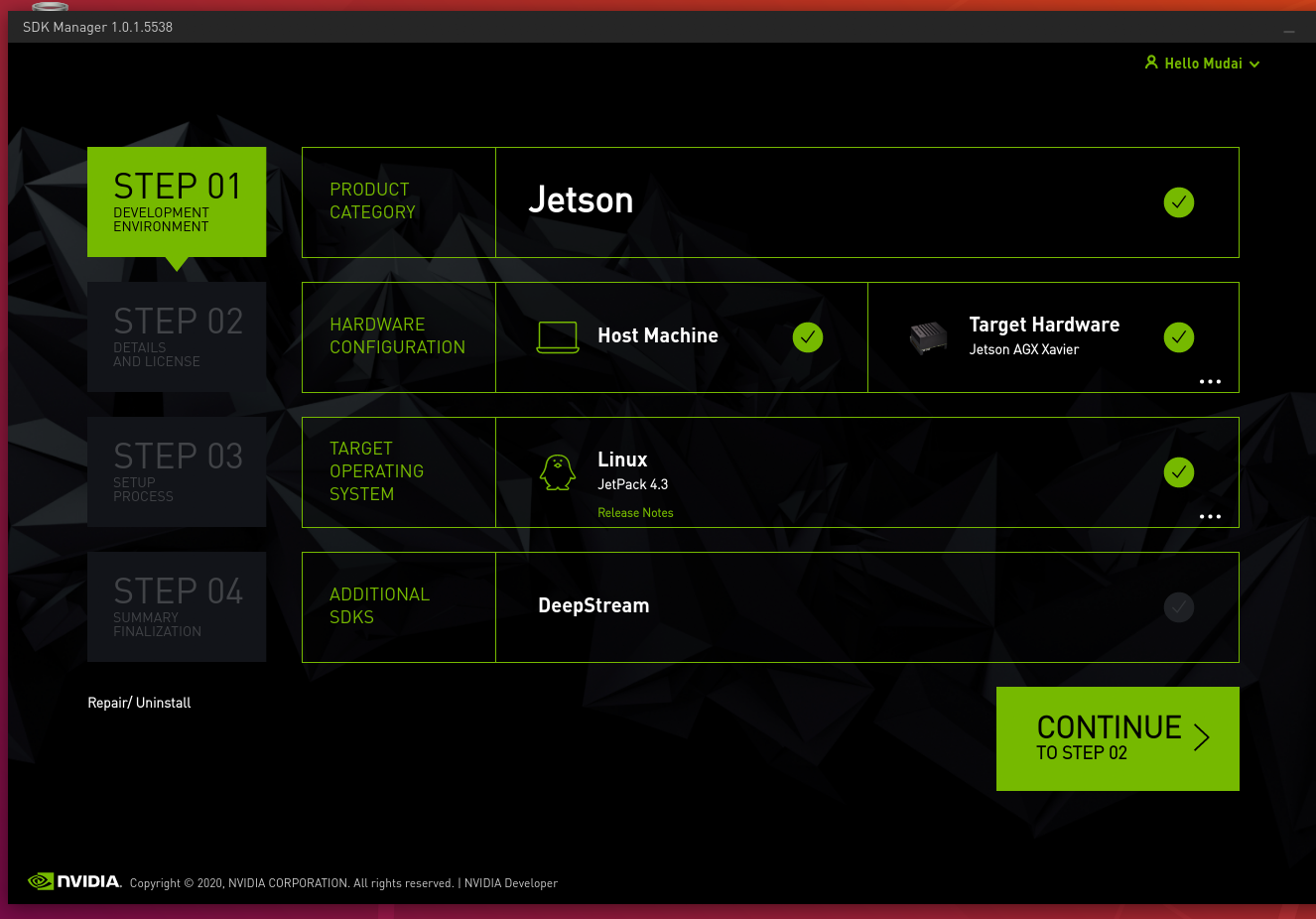Toggle the Target Hardware checkmark
Viewport: 1316px width, 919px height.
point(1179,337)
